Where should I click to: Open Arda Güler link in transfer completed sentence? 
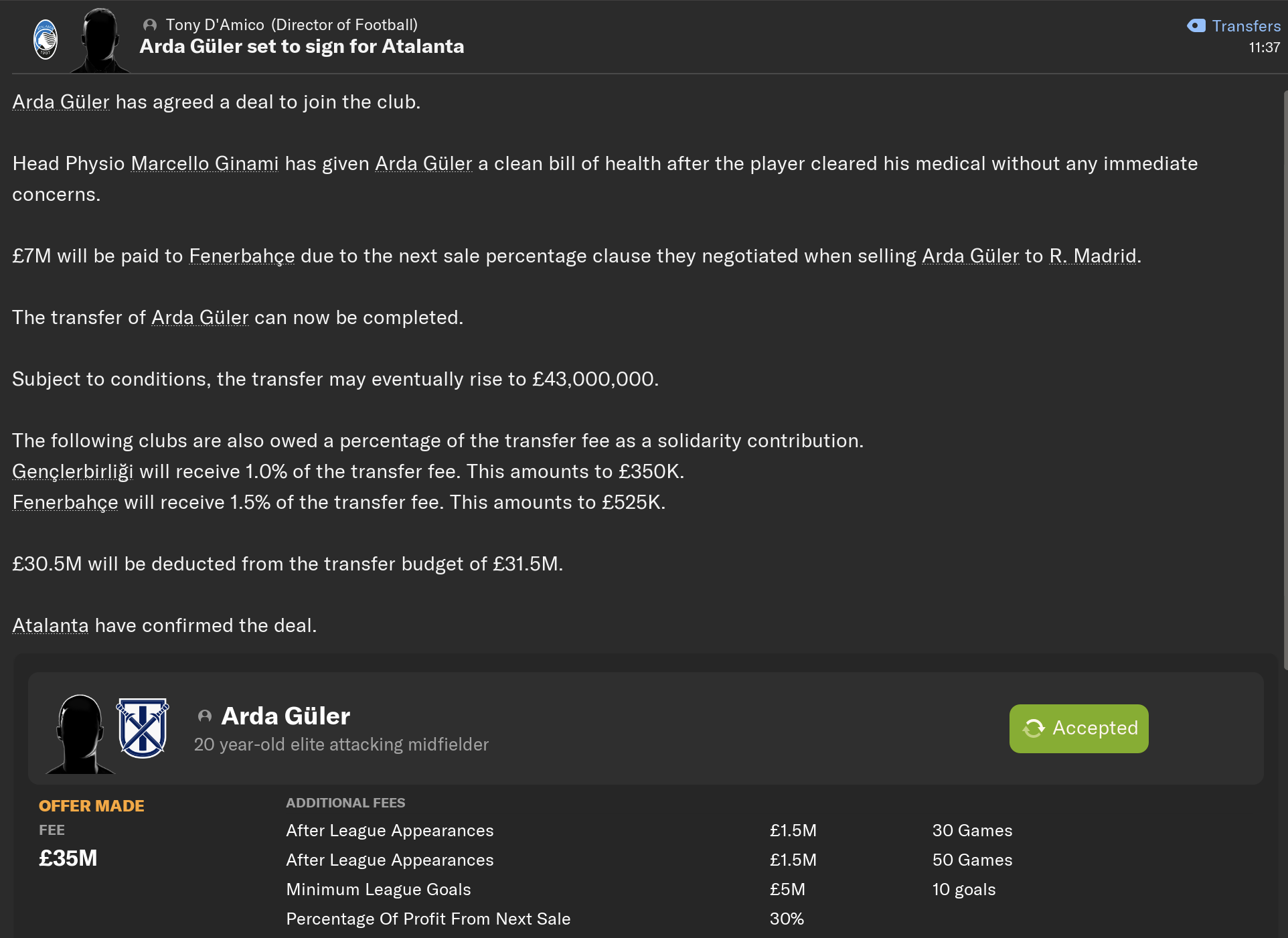199,317
